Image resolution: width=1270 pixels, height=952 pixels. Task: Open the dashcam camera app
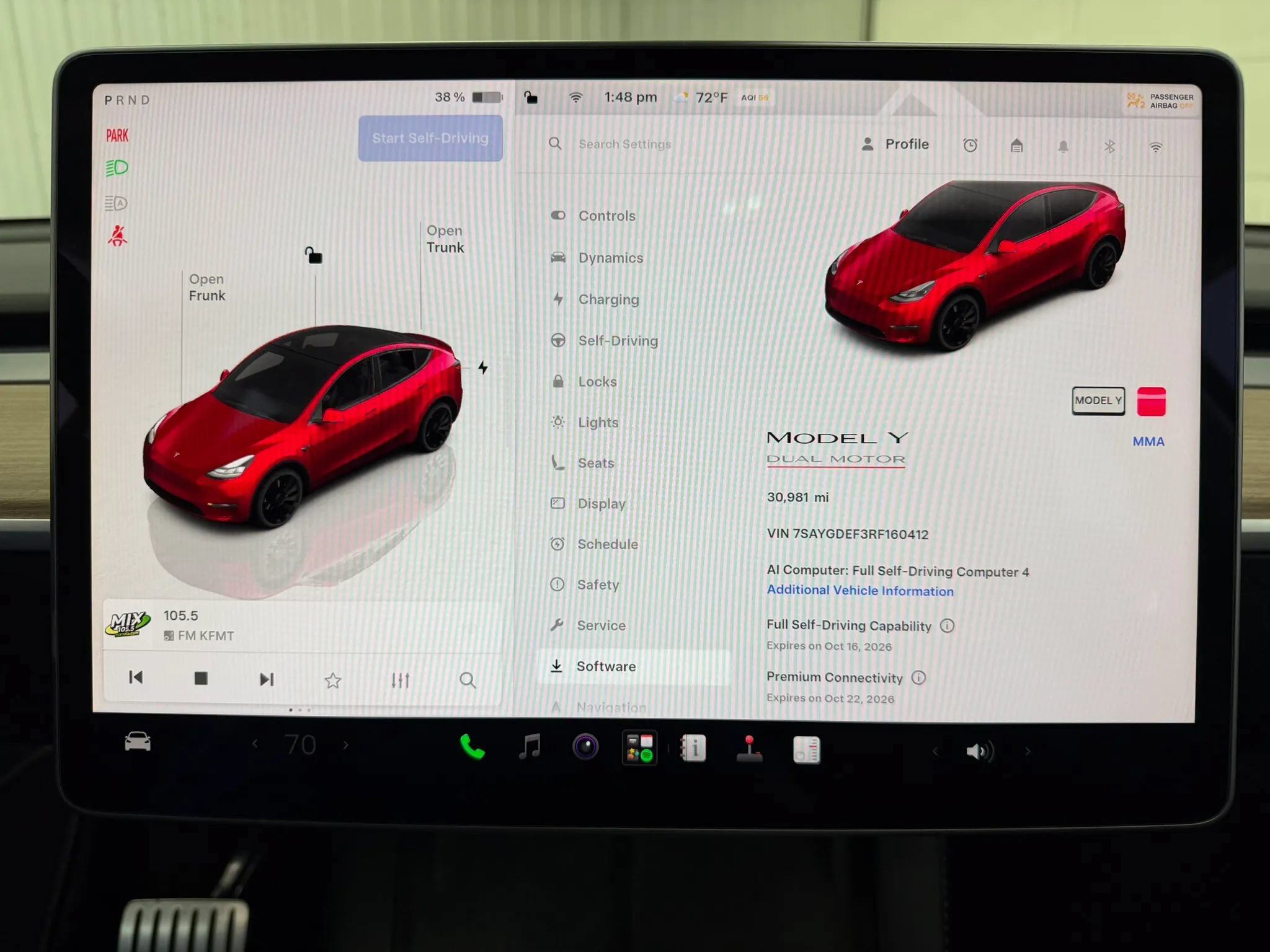click(x=585, y=747)
